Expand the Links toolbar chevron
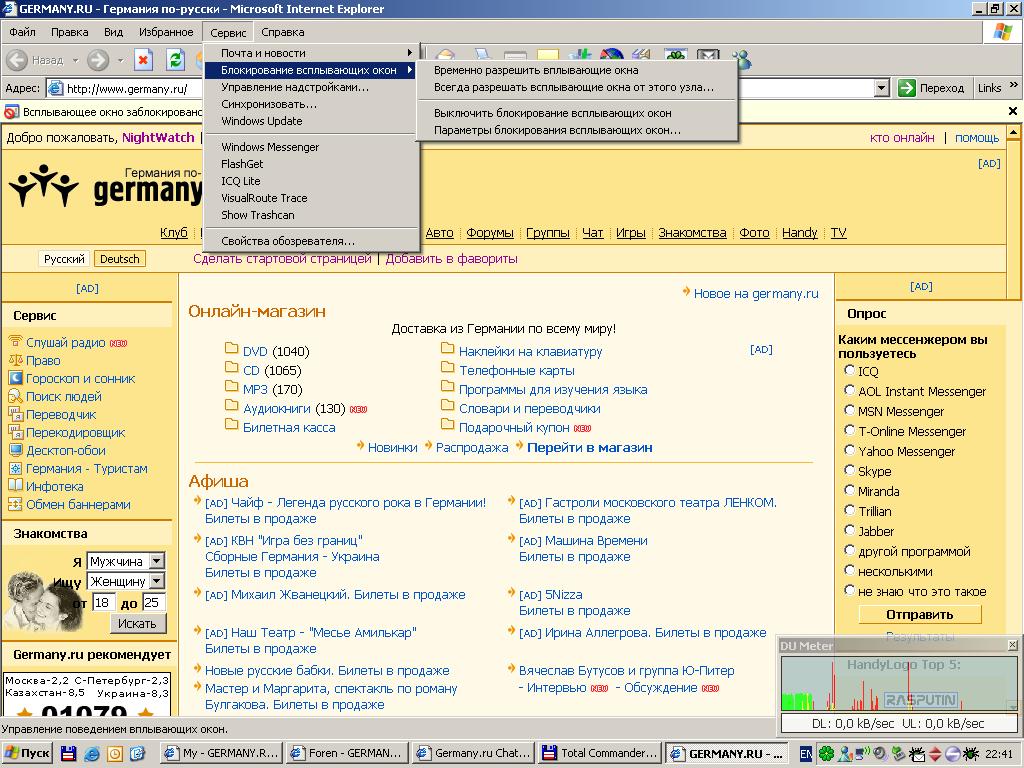 [1014, 85]
